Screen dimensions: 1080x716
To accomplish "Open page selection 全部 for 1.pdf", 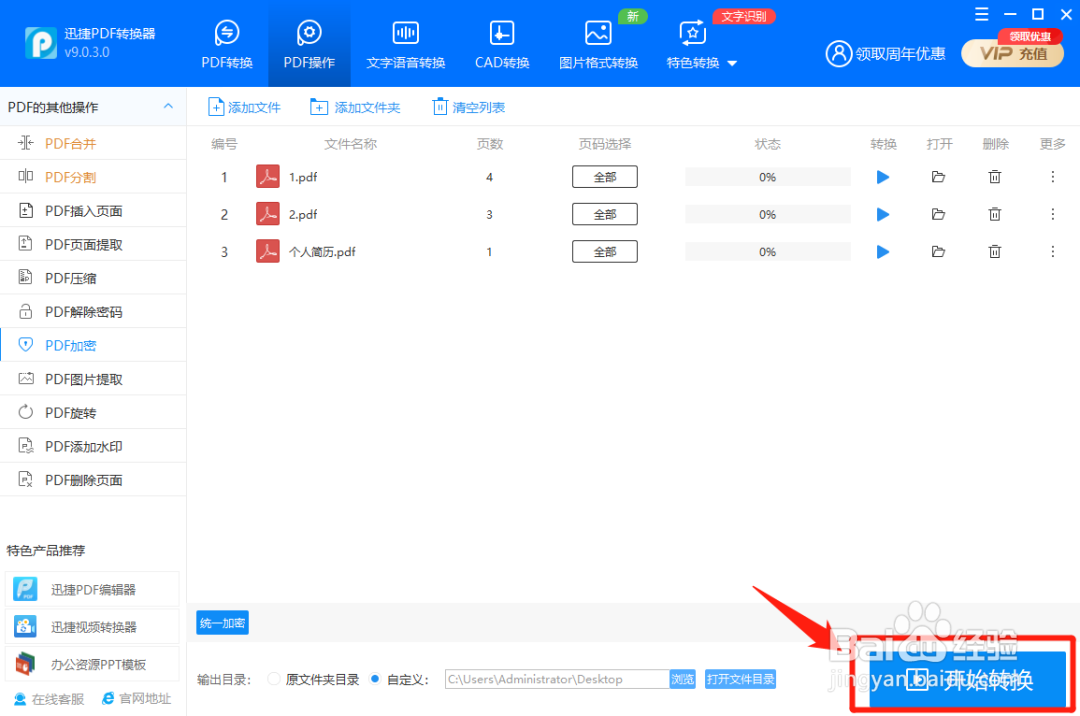I will pos(605,177).
